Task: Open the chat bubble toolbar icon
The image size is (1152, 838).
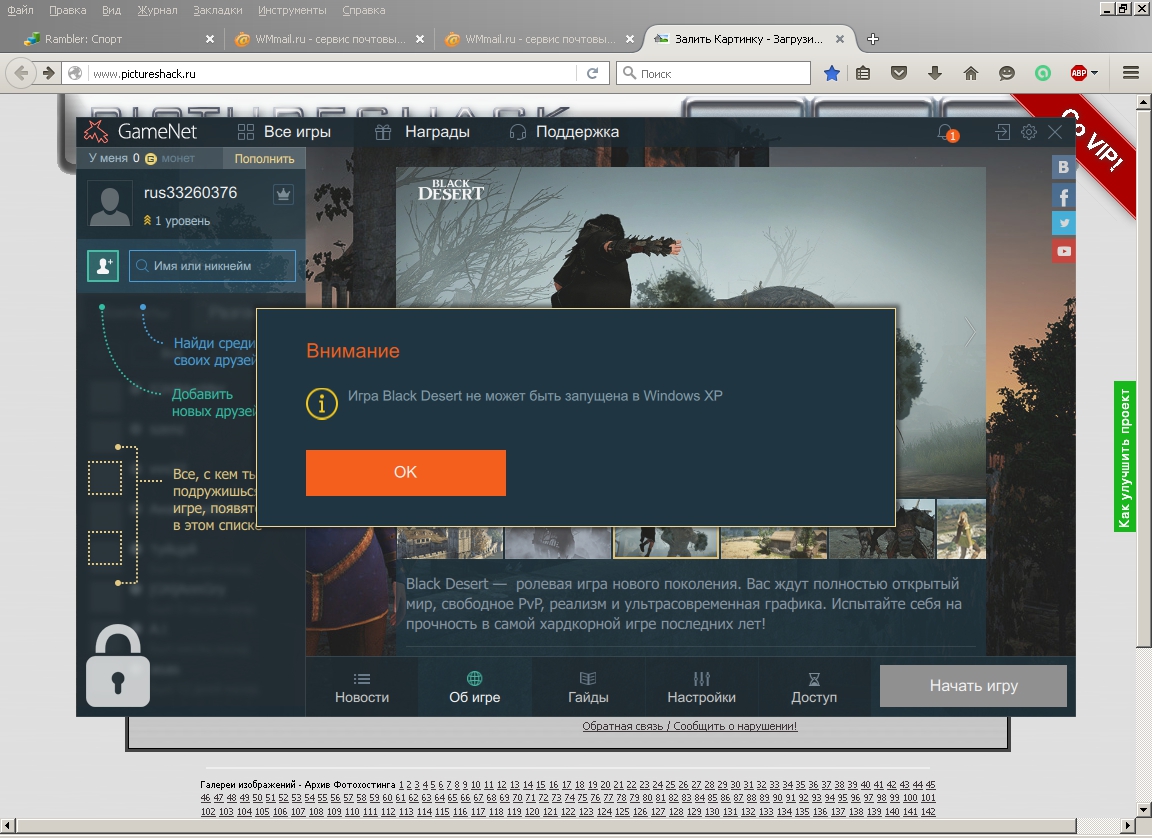Action: (x=1007, y=73)
